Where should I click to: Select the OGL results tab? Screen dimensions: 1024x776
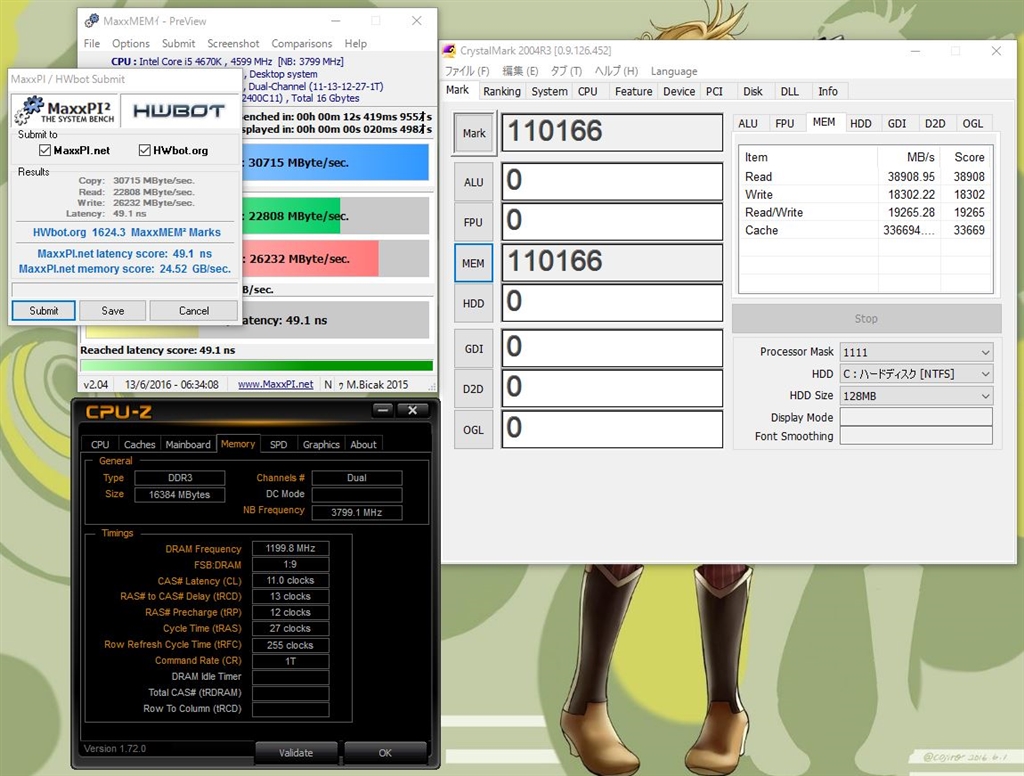(972, 123)
